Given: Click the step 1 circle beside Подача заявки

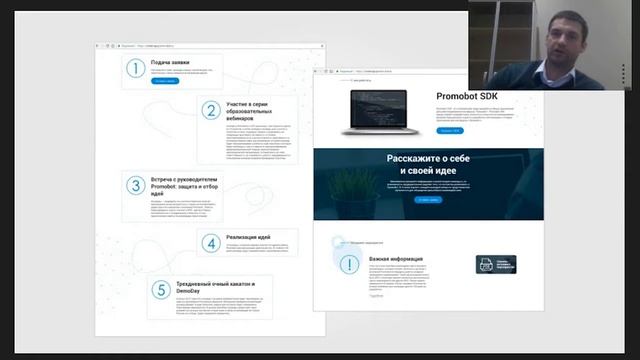Looking at the screenshot, I should (136, 68).
